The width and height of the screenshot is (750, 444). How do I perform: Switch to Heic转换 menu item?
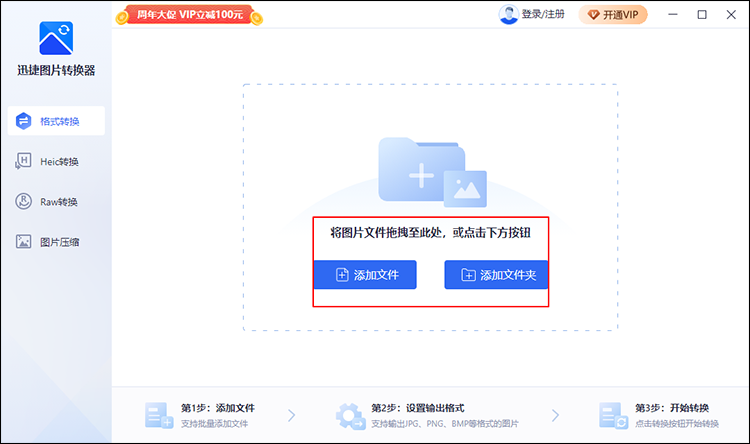(59, 162)
